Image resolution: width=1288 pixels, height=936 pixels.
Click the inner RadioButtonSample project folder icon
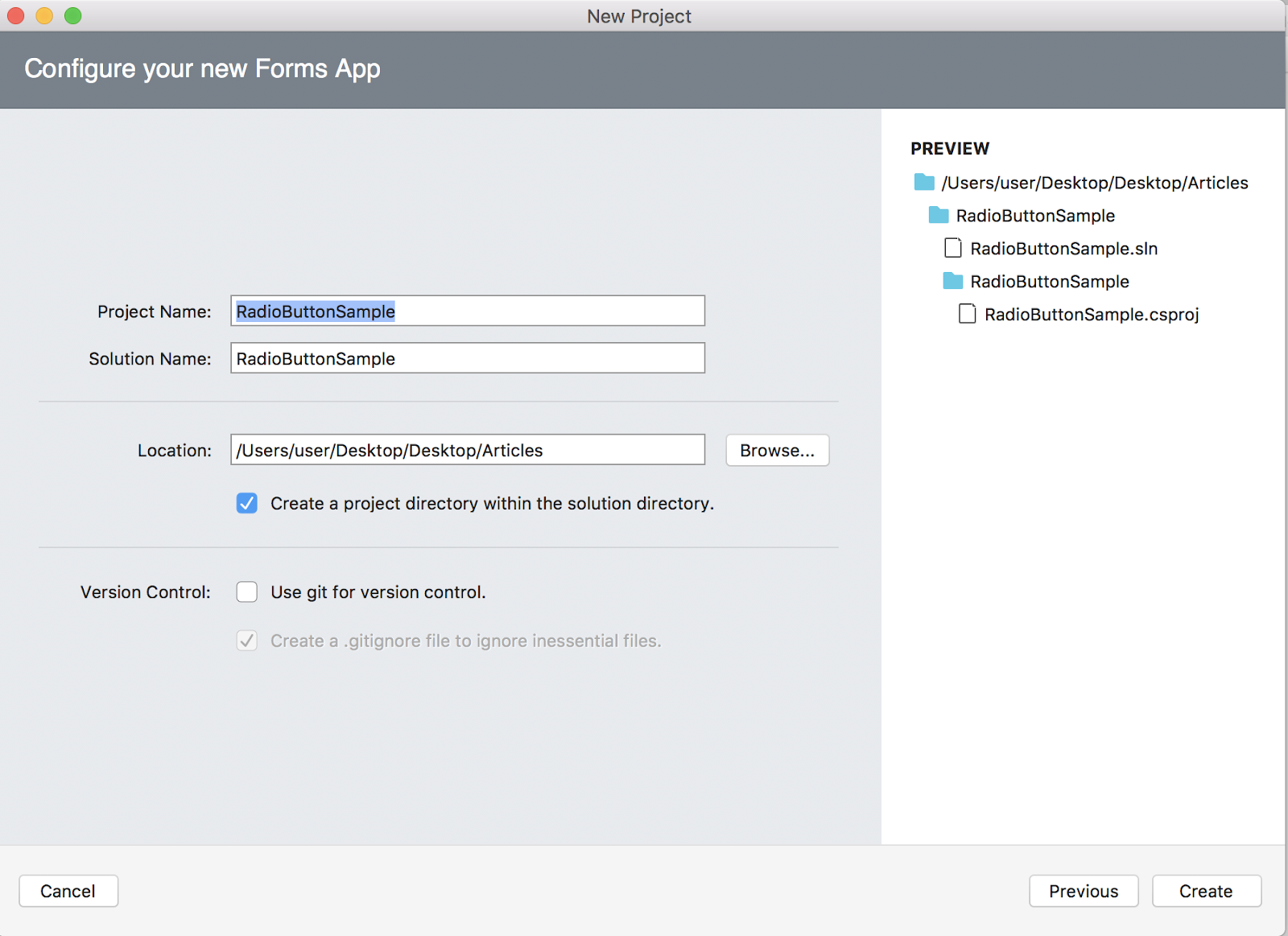pos(952,281)
